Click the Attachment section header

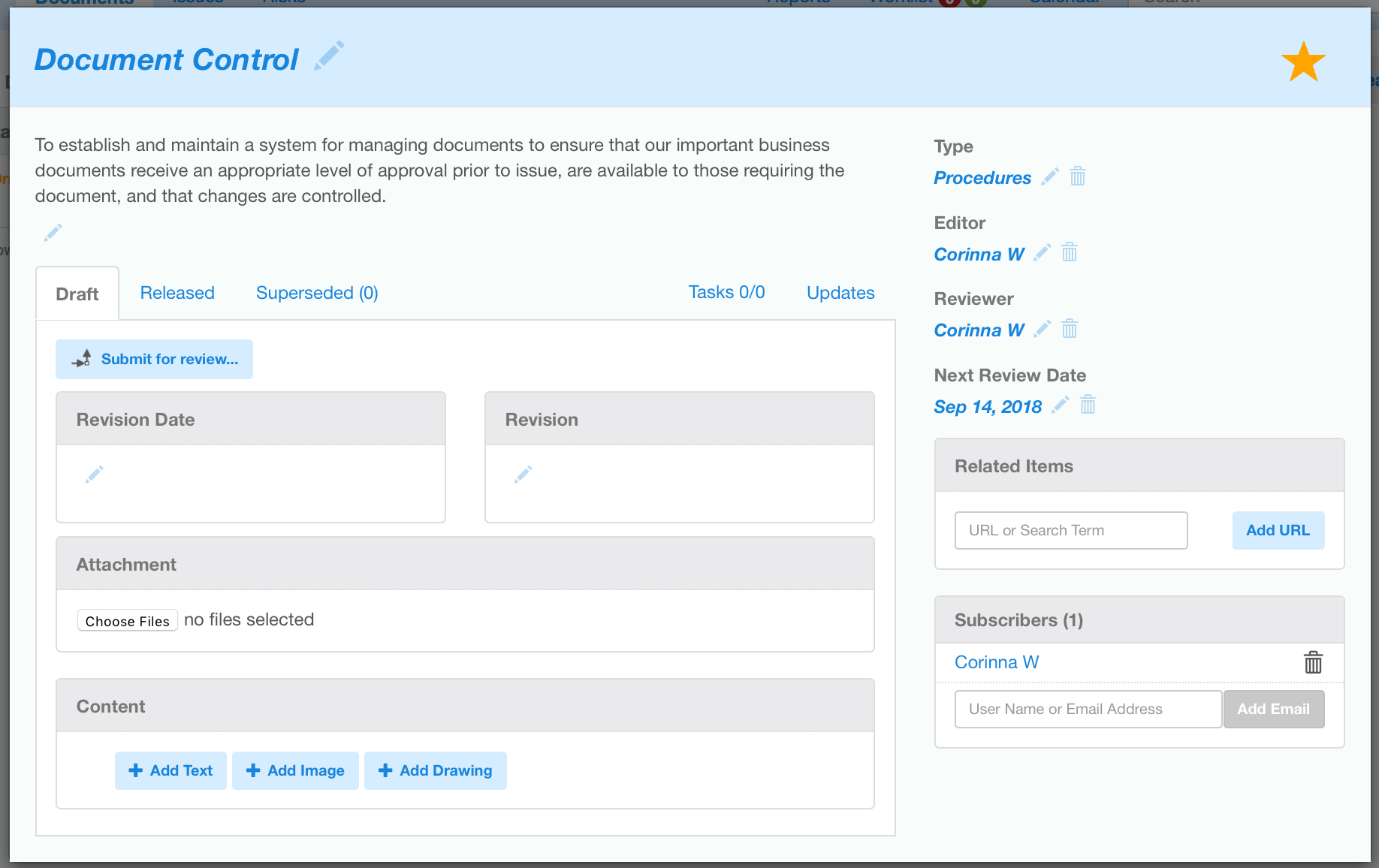(465, 564)
